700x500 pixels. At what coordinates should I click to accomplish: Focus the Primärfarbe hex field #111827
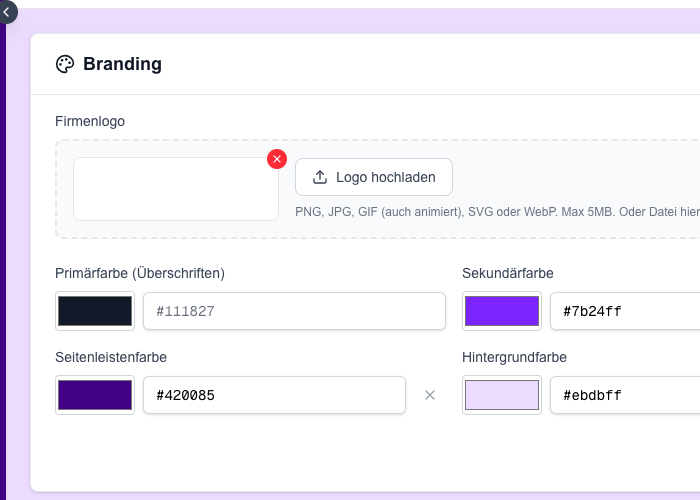click(x=294, y=311)
